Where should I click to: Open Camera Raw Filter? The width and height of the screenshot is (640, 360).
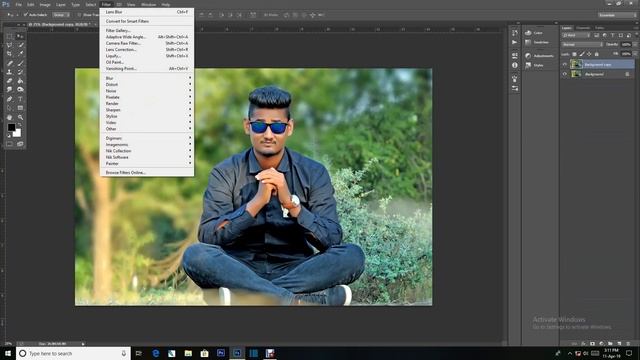147,43
